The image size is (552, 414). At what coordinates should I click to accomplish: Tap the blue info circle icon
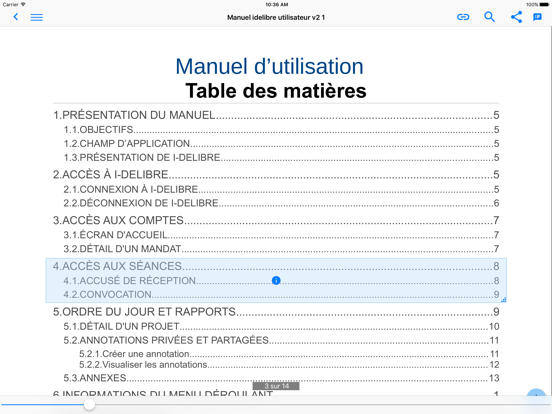tap(276, 280)
